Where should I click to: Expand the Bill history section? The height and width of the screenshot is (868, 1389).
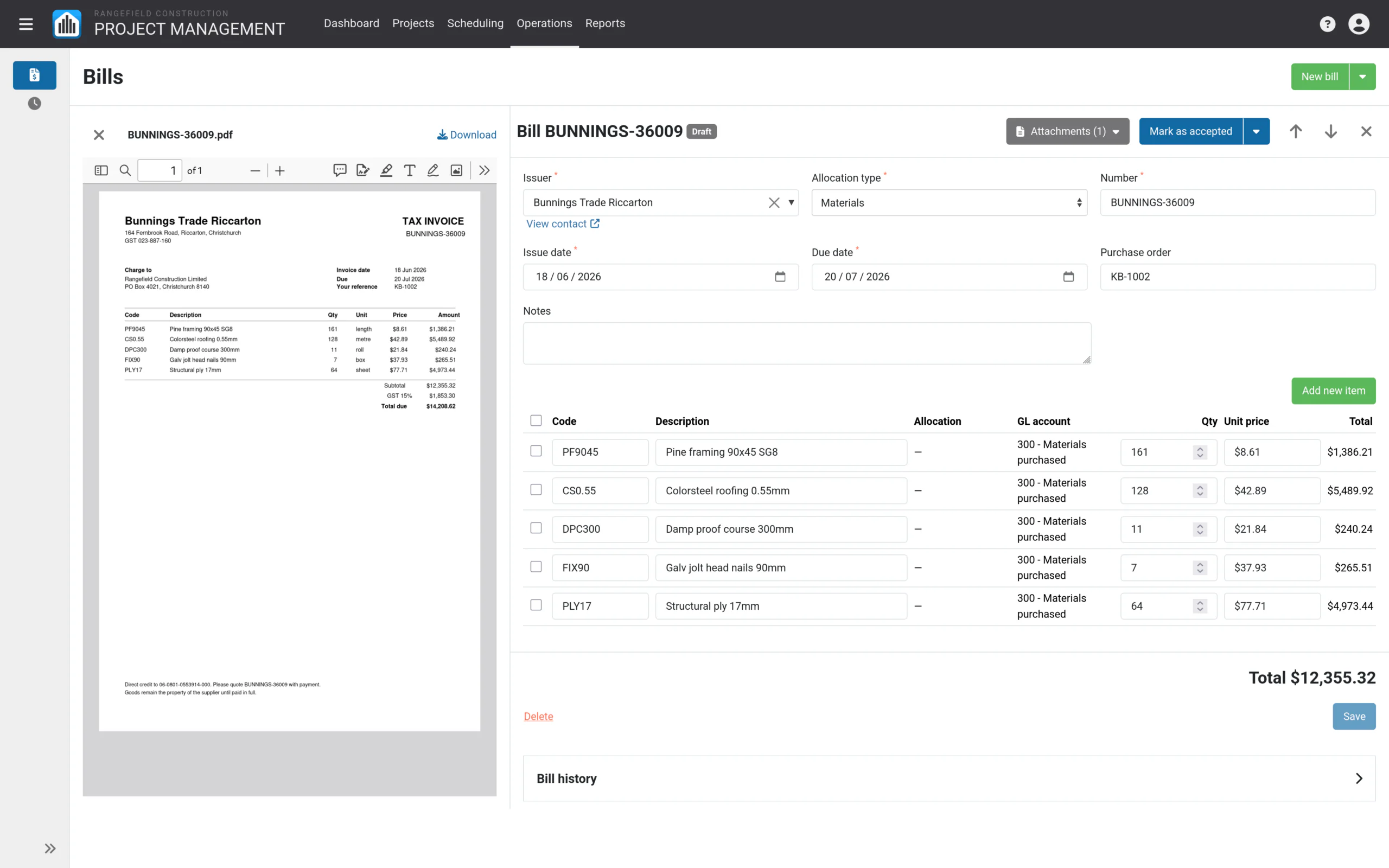pos(950,778)
